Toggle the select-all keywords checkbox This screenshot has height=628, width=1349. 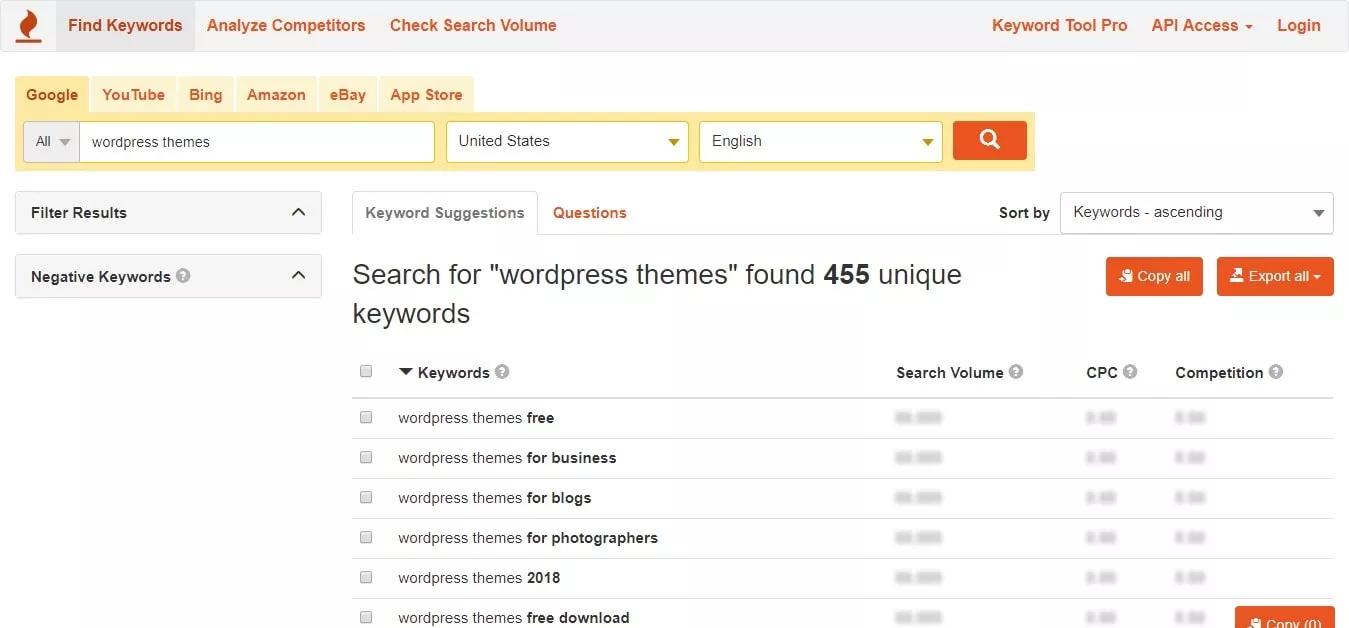[x=366, y=371]
